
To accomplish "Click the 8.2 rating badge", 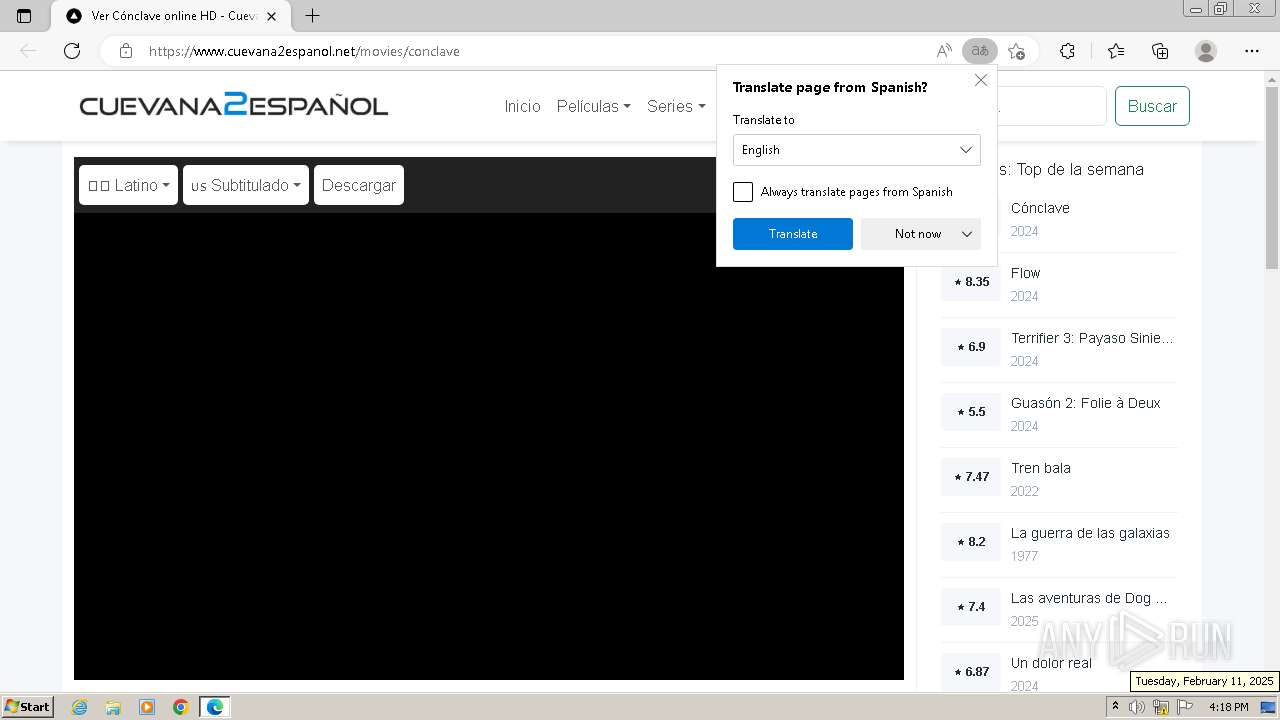I will 971,542.
